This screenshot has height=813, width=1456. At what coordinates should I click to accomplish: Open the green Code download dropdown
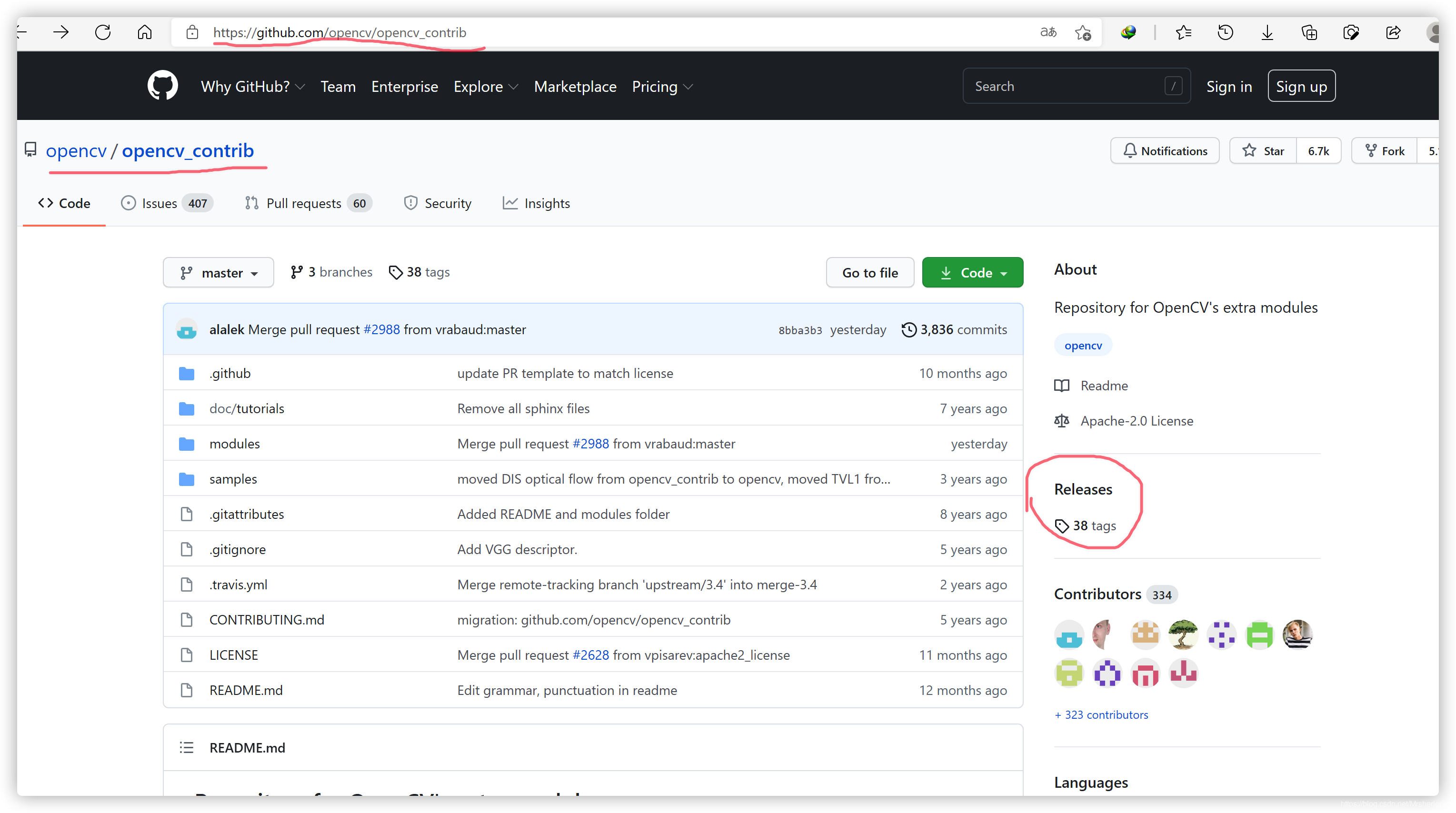tap(972, 273)
